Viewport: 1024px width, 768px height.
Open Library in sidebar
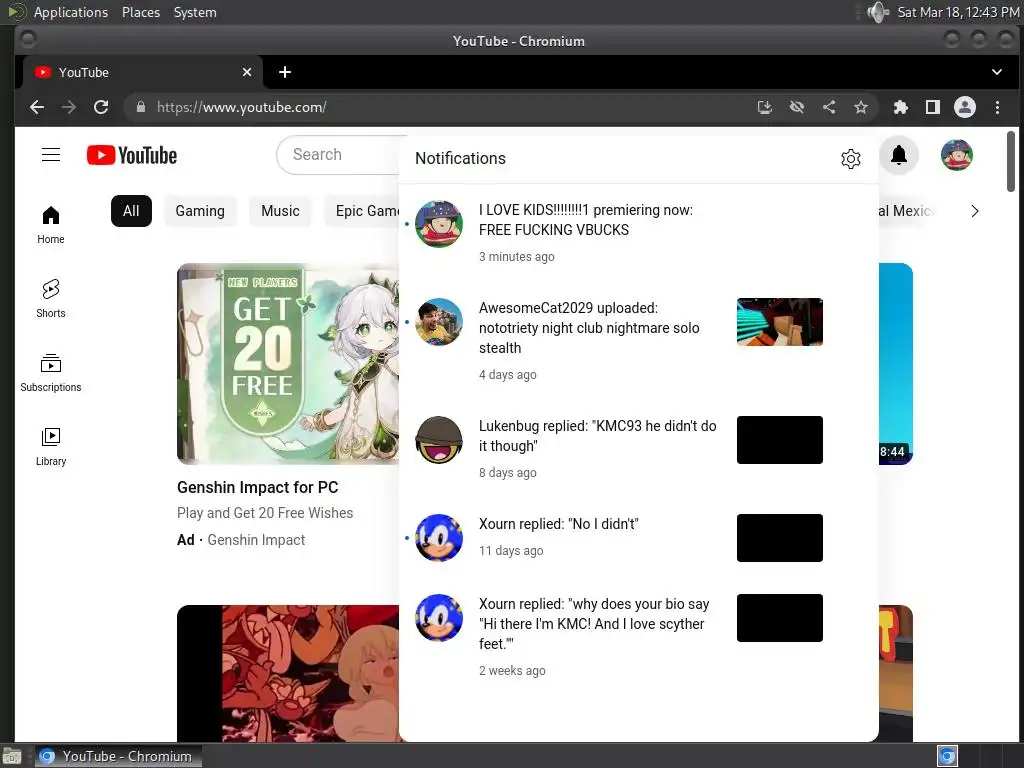51,447
